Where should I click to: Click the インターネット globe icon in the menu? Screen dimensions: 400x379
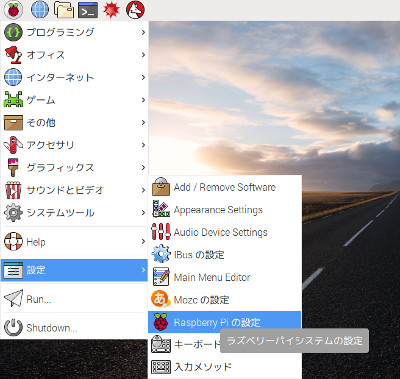tap(13, 77)
